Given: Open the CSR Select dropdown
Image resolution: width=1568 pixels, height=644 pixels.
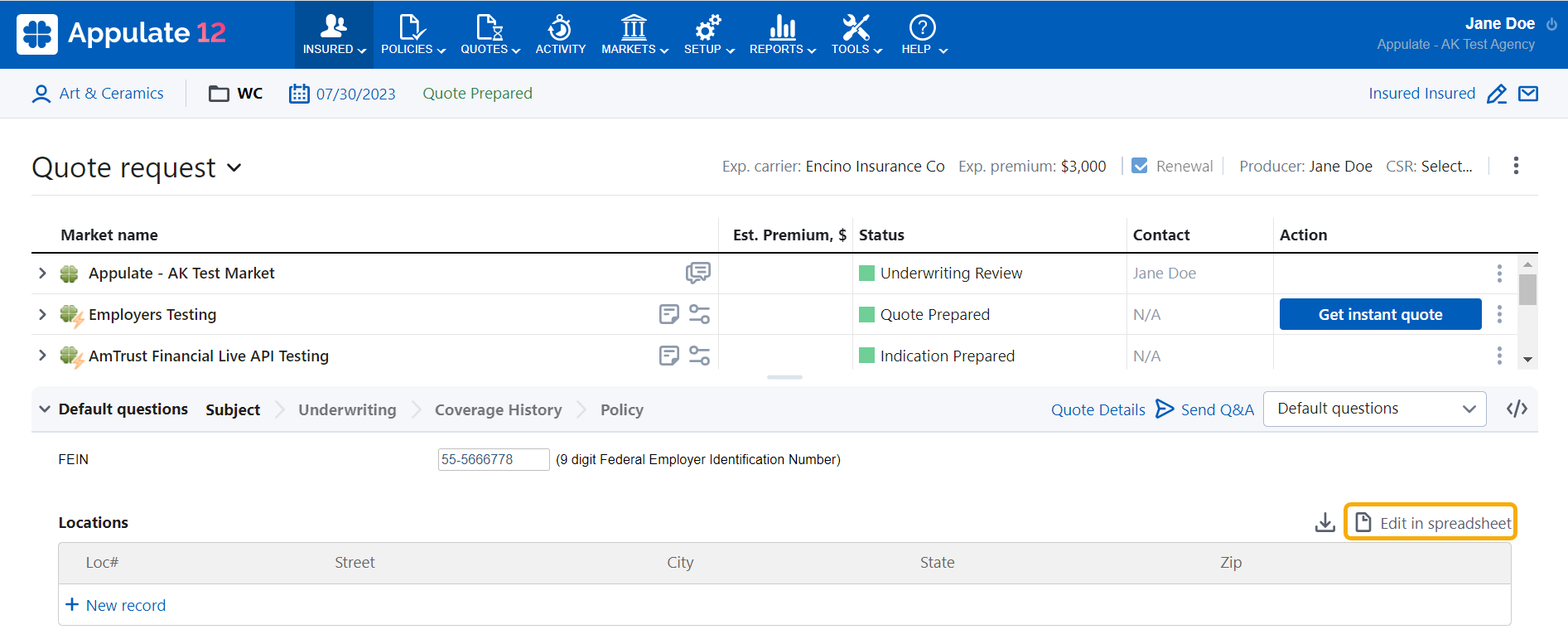Looking at the screenshot, I should tap(1446, 166).
